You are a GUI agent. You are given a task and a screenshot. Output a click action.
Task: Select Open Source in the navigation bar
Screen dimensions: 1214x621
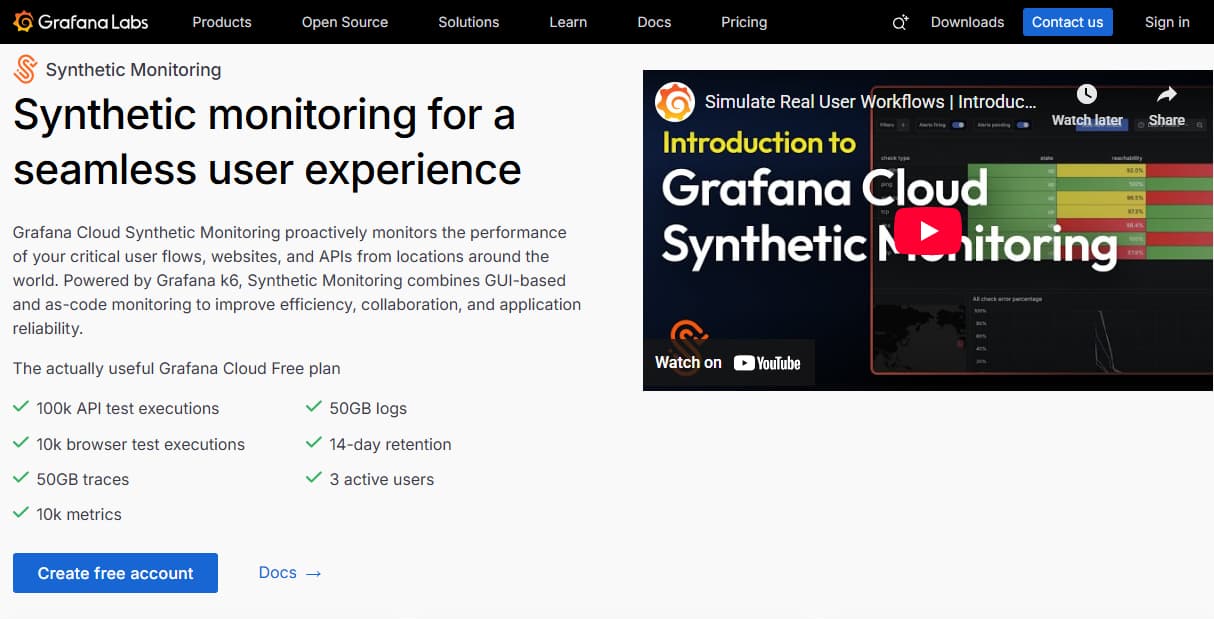click(x=344, y=22)
